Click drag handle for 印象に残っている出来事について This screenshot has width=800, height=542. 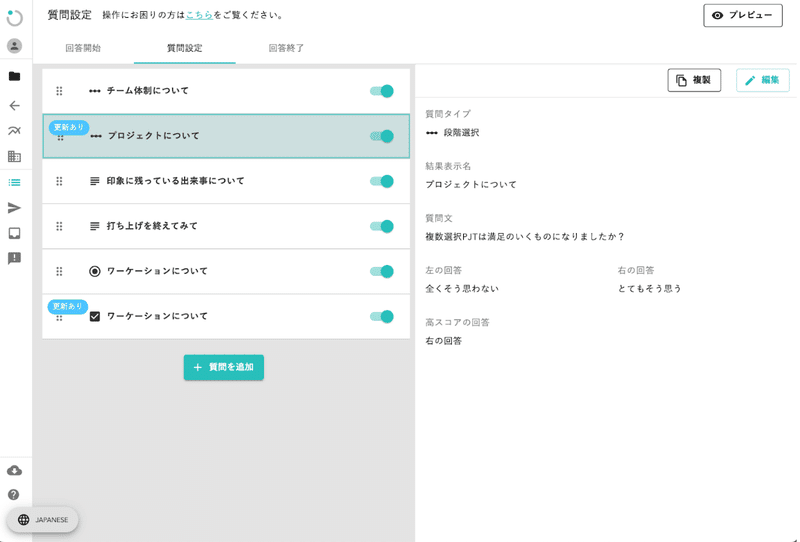pos(59,181)
